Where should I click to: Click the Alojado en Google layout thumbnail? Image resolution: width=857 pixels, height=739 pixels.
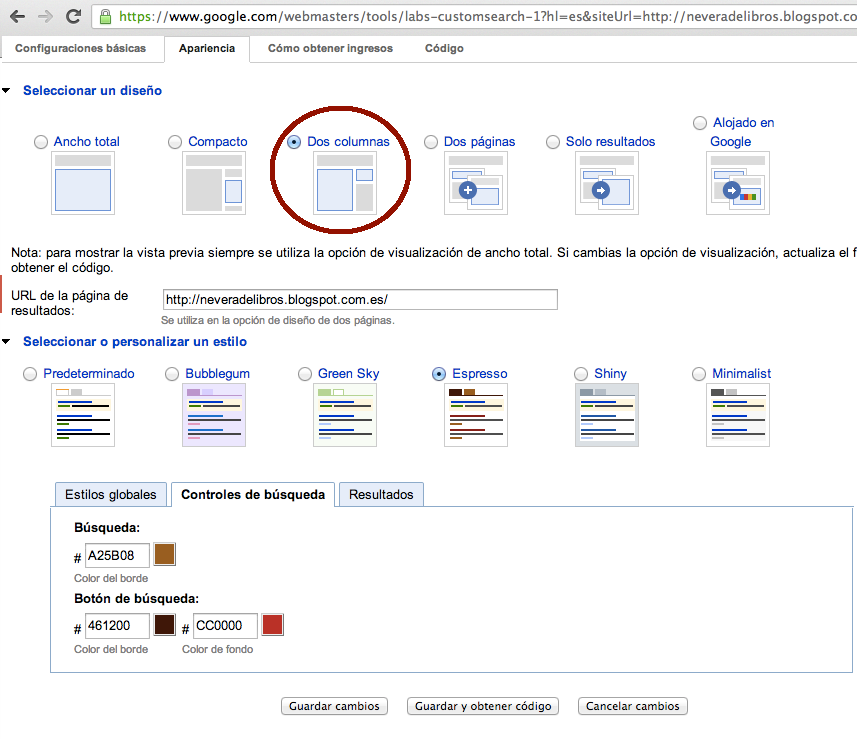point(738,183)
